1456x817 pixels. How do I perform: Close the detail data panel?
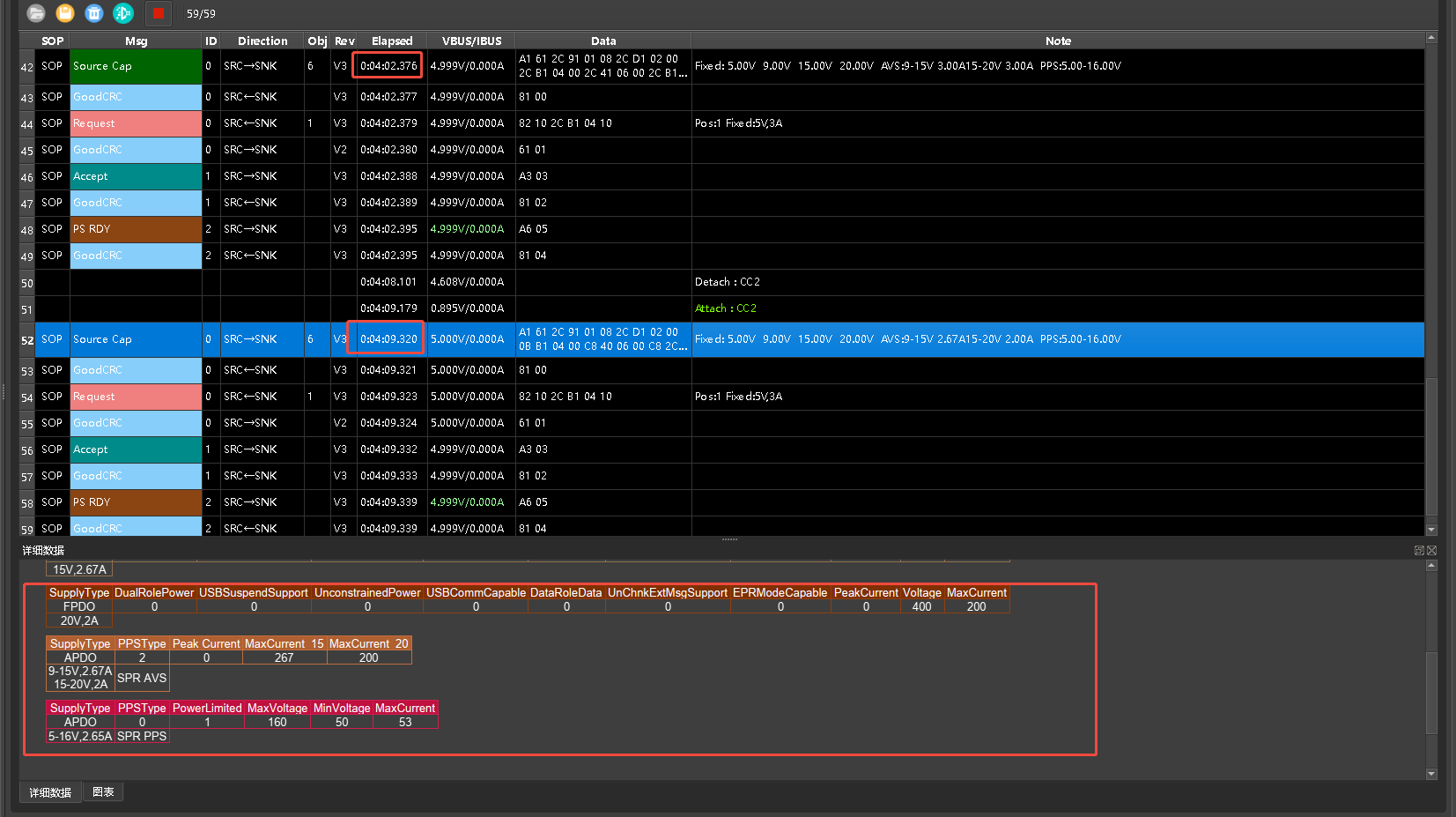point(1431,550)
